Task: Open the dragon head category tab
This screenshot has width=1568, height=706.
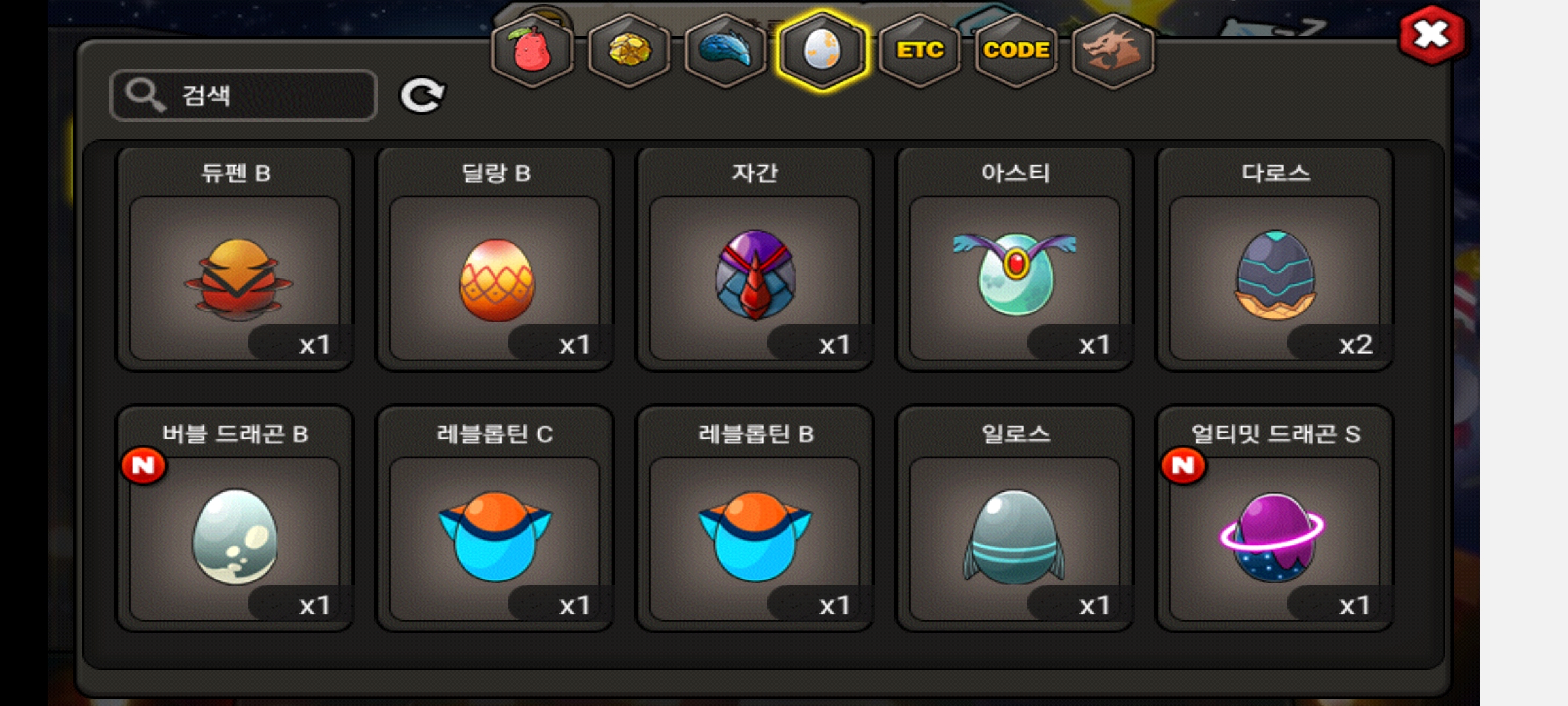Action: (1113, 51)
